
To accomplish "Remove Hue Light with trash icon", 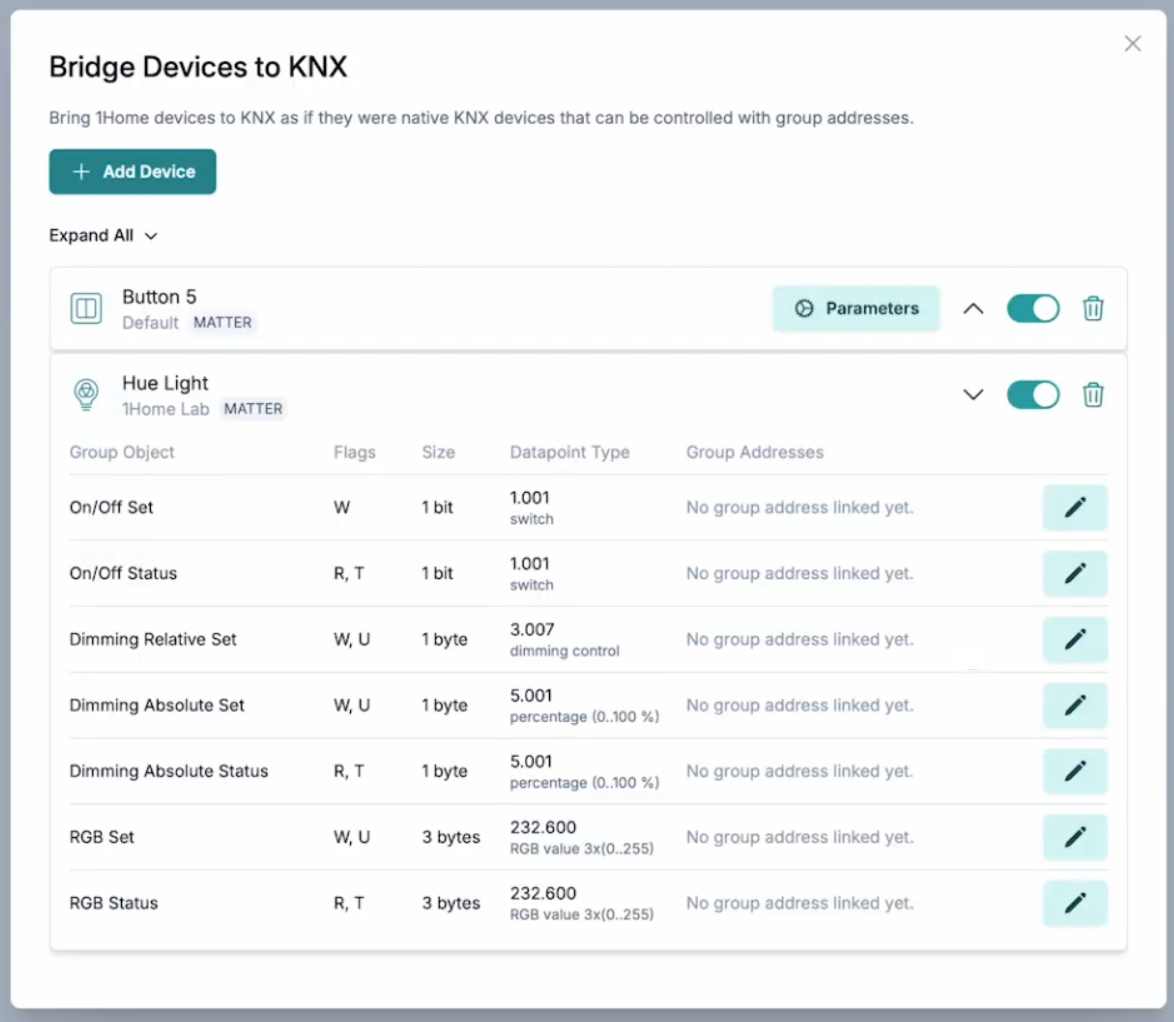I will (x=1093, y=395).
